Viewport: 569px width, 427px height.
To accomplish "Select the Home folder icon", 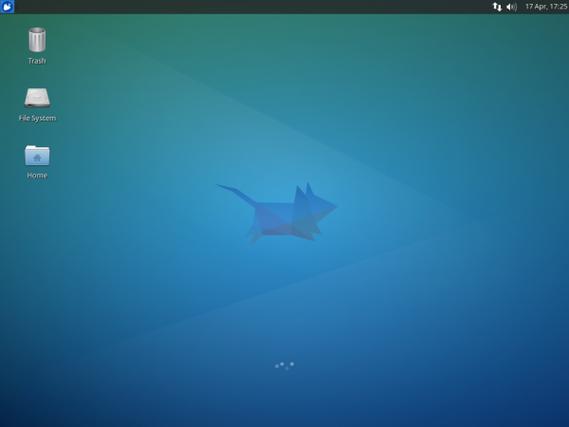I will click(37, 155).
